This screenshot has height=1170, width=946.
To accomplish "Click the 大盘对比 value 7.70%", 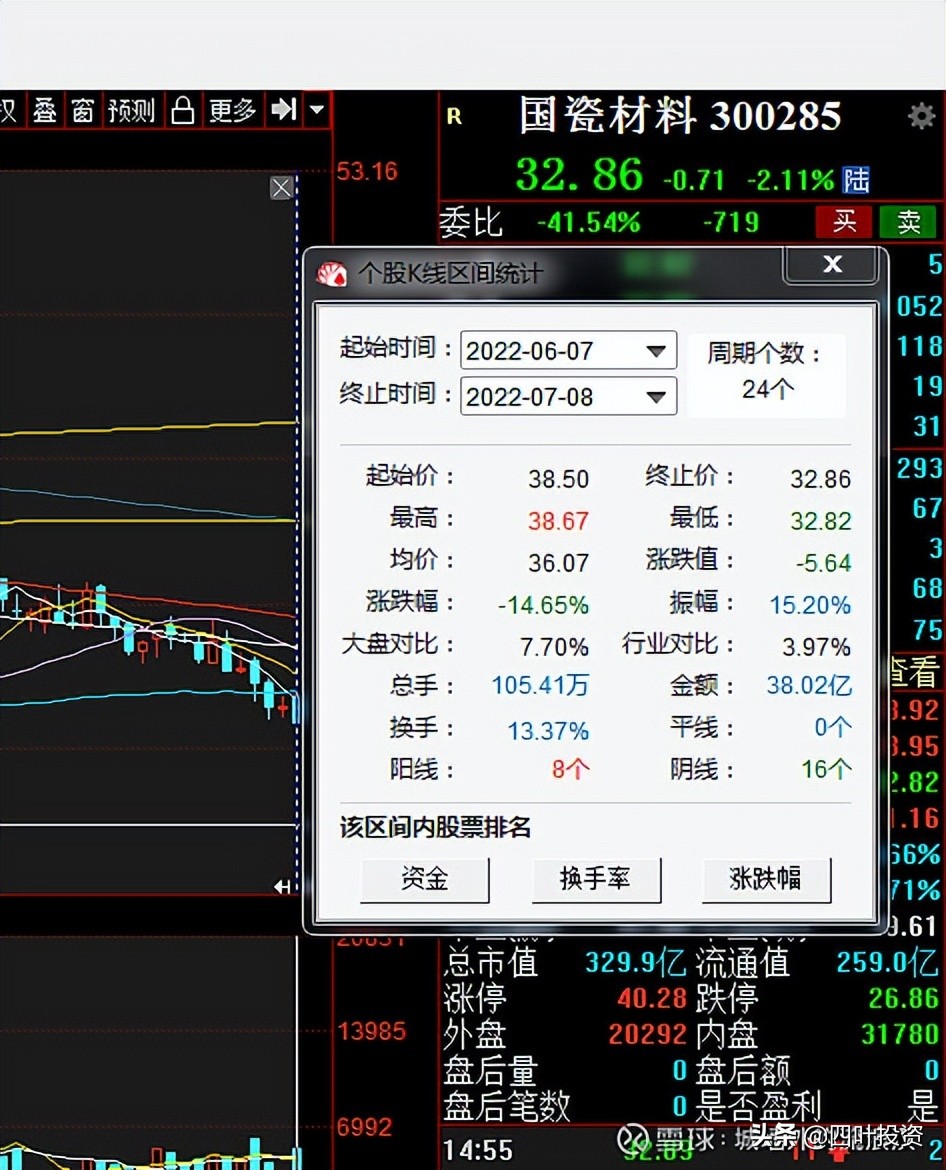I will [554, 646].
